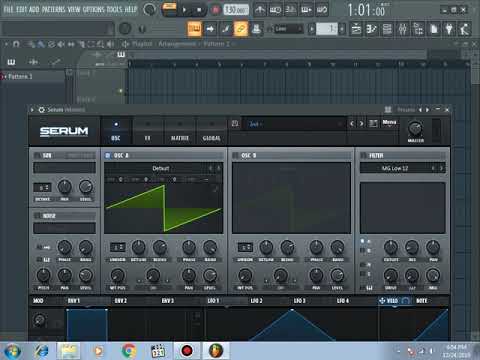
Task: Open Google Chrome from taskbar
Action: pos(129,351)
